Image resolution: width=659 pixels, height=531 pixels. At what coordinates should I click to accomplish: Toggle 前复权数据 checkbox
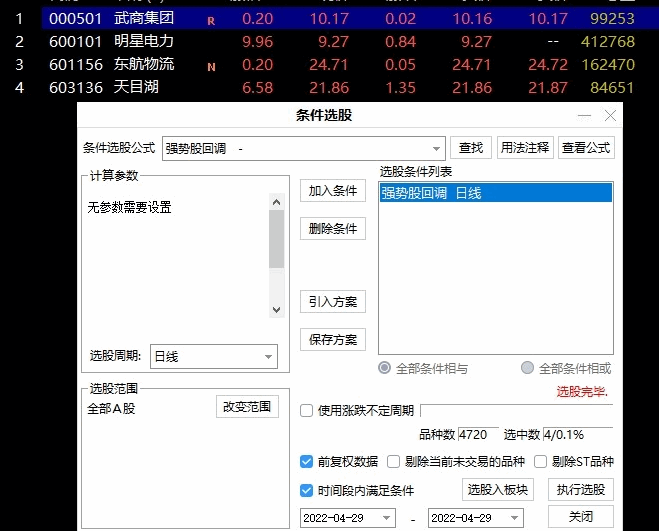306,462
